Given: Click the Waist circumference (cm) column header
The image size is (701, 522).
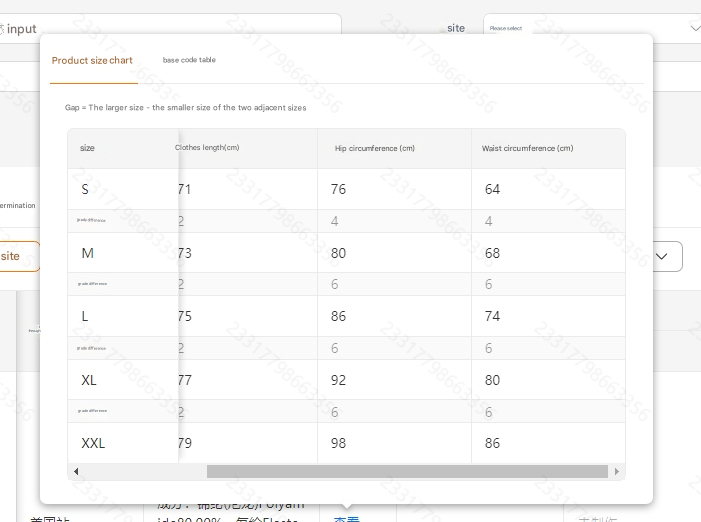Looking at the screenshot, I should click(x=527, y=149).
